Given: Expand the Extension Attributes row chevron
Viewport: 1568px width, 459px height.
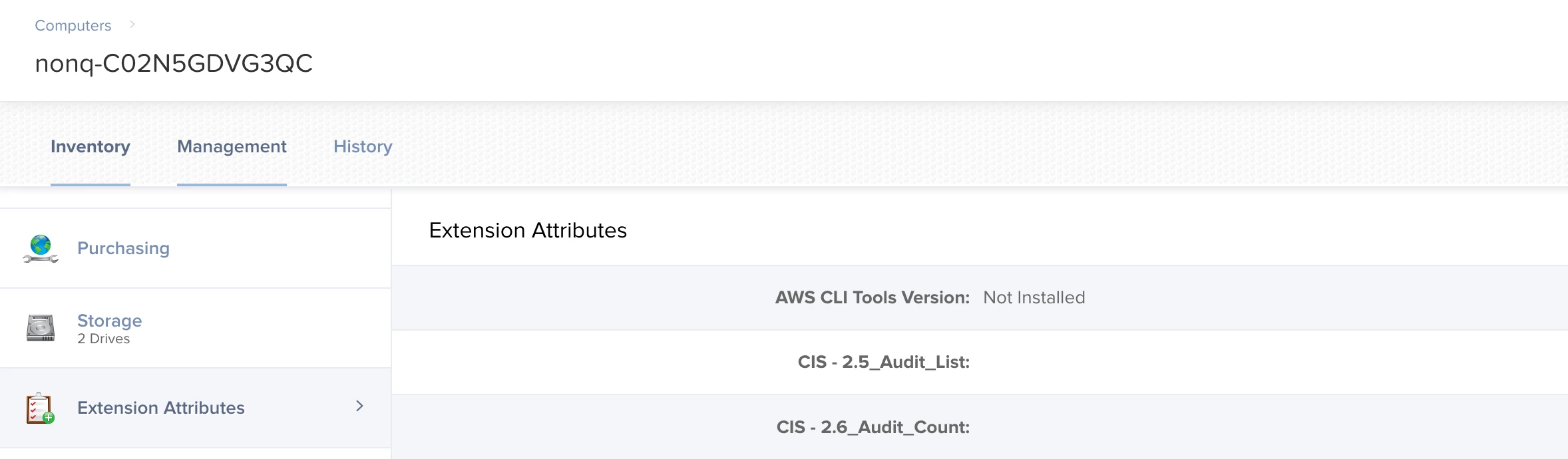Looking at the screenshot, I should 359,406.
